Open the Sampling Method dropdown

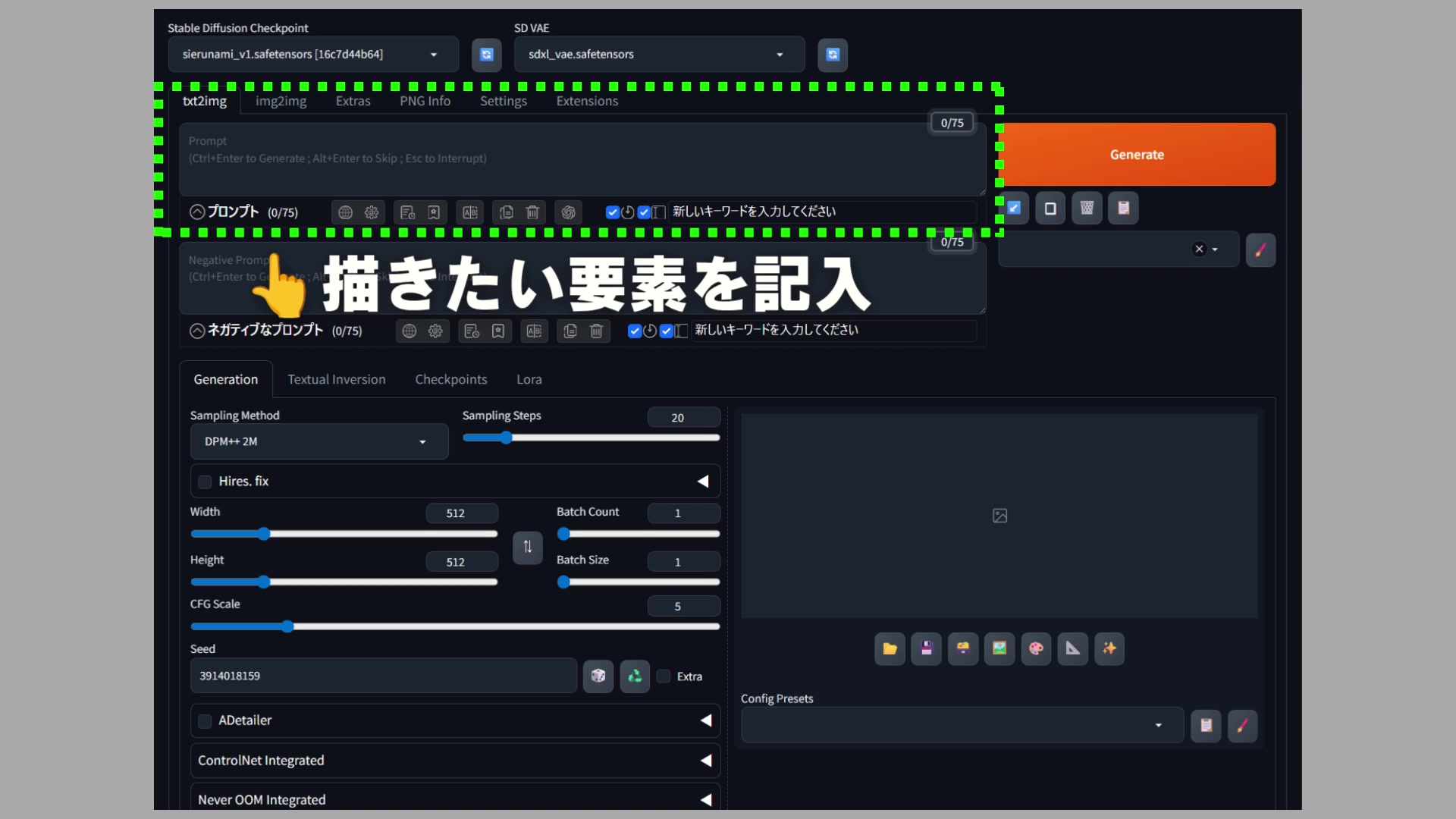319,441
